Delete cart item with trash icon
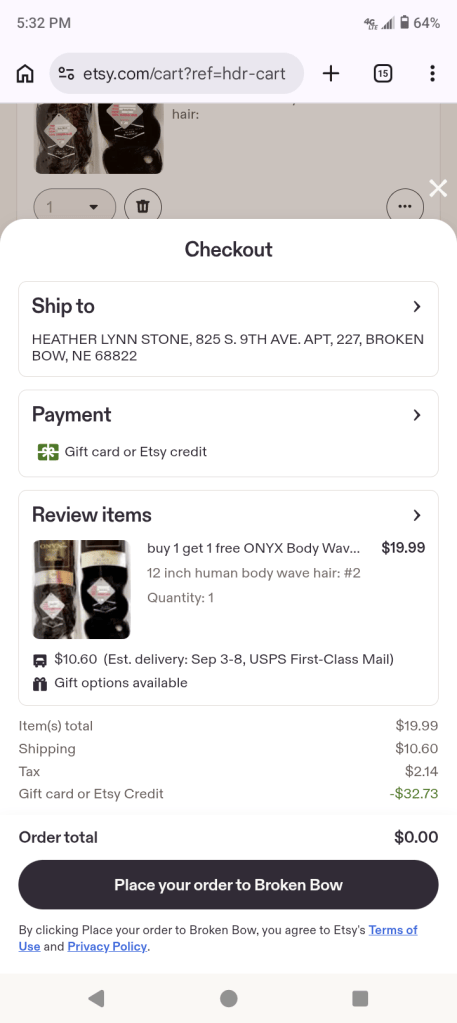Image resolution: width=457 pixels, height=1023 pixels. (x=143, y=207)
